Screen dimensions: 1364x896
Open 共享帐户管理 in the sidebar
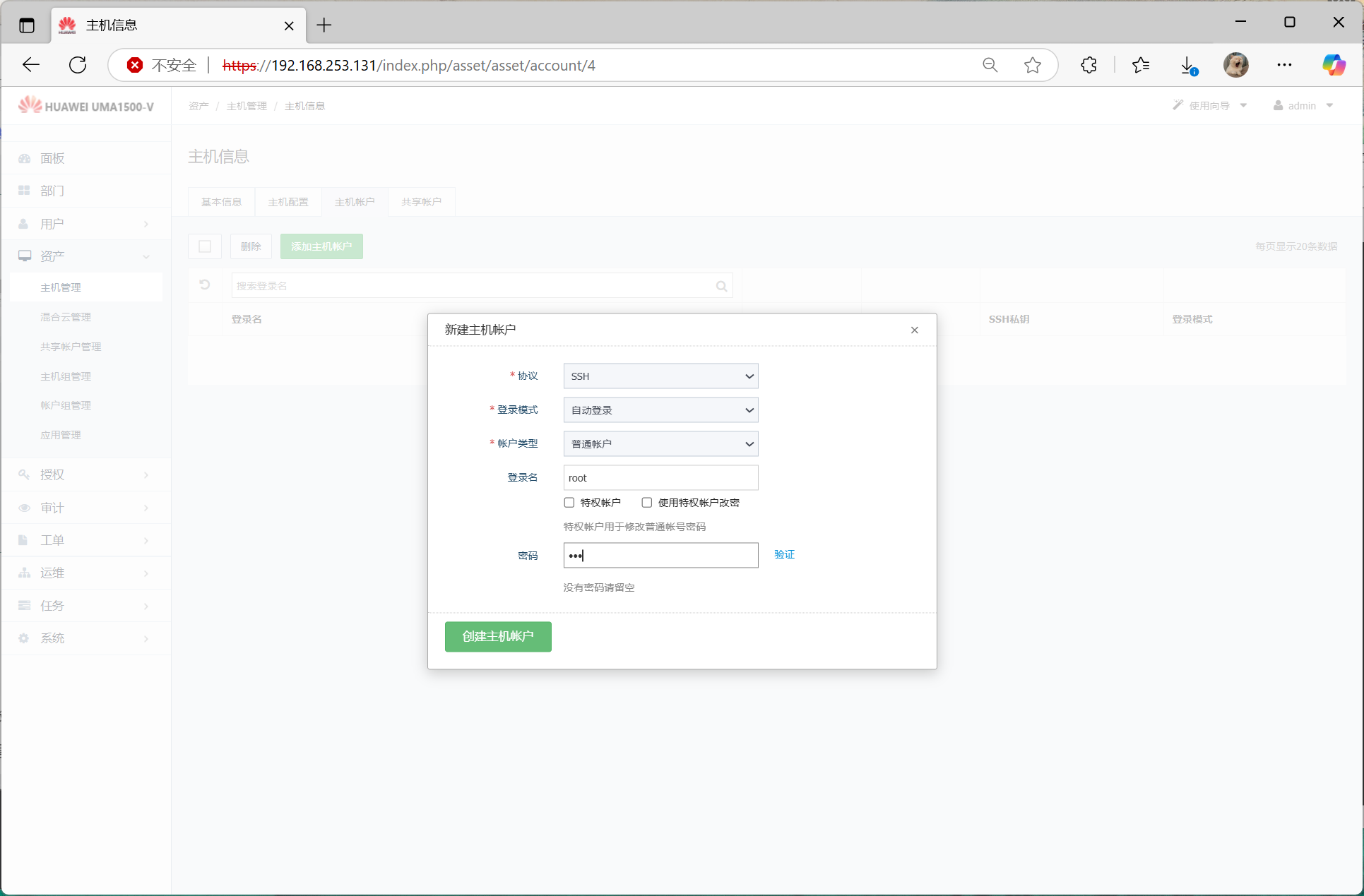click(71, 347)
